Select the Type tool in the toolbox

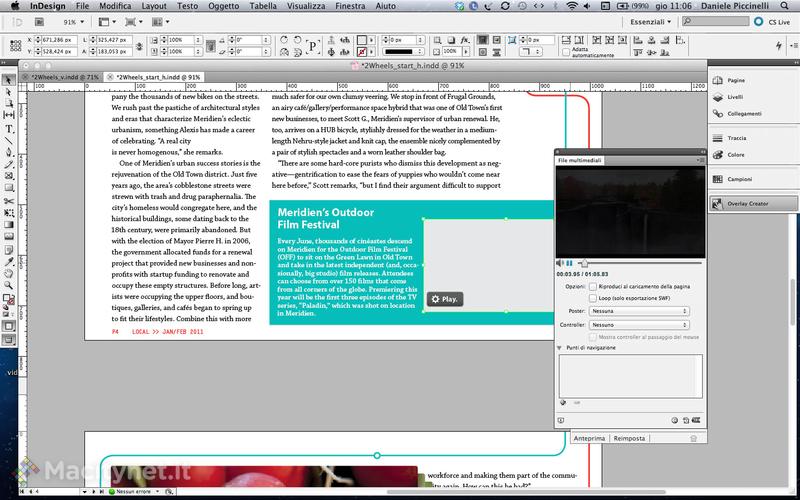point(9,129)
